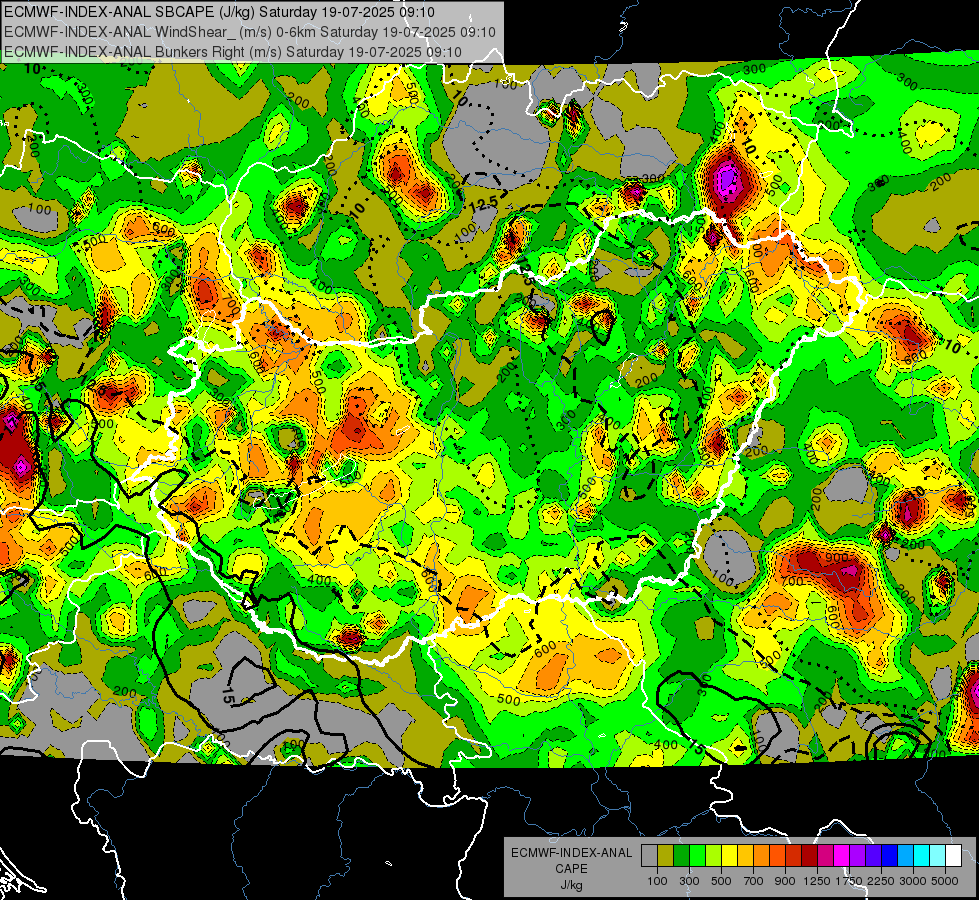The image size is (979, 900).
Task: Select the red-orange legend swatch before 900
Action: (x=778, y=856)
